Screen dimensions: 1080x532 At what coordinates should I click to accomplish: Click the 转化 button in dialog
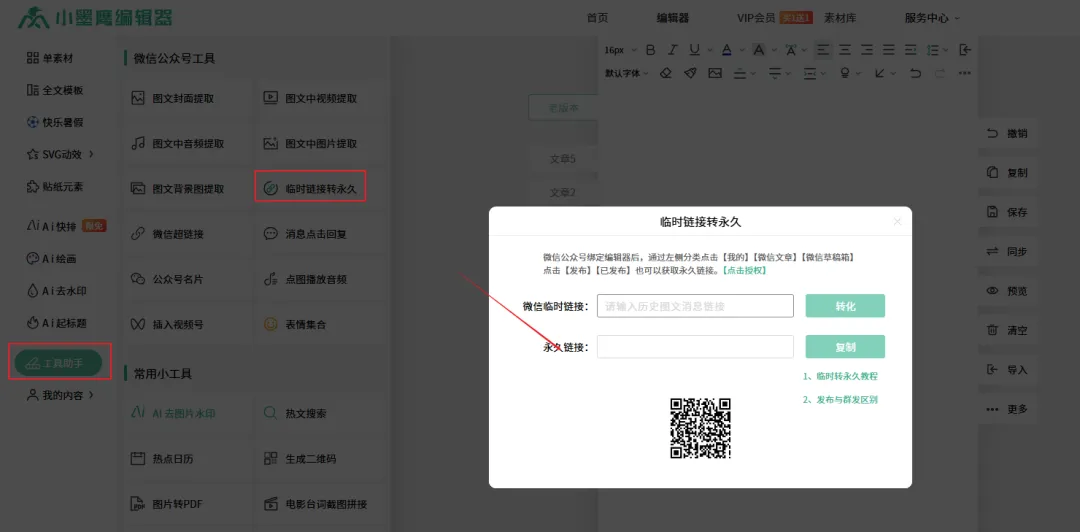click(845, 306)
